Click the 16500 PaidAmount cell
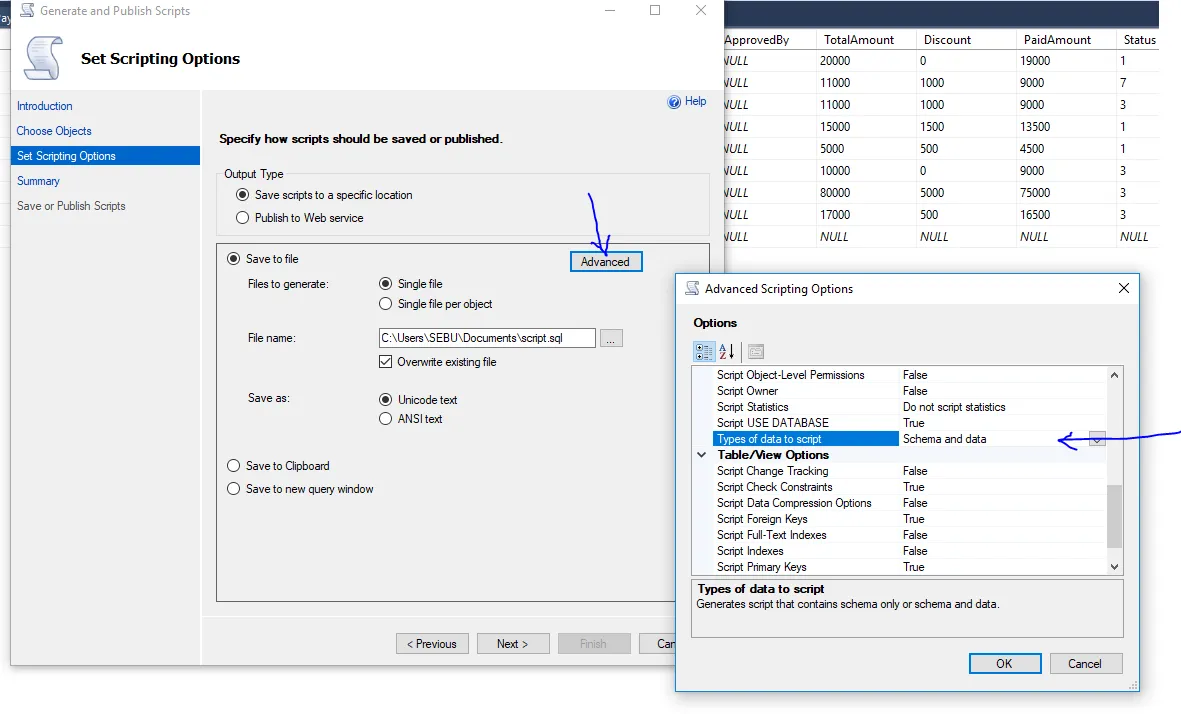This screenshot has height=714, width=1181. pos(1066,215)
